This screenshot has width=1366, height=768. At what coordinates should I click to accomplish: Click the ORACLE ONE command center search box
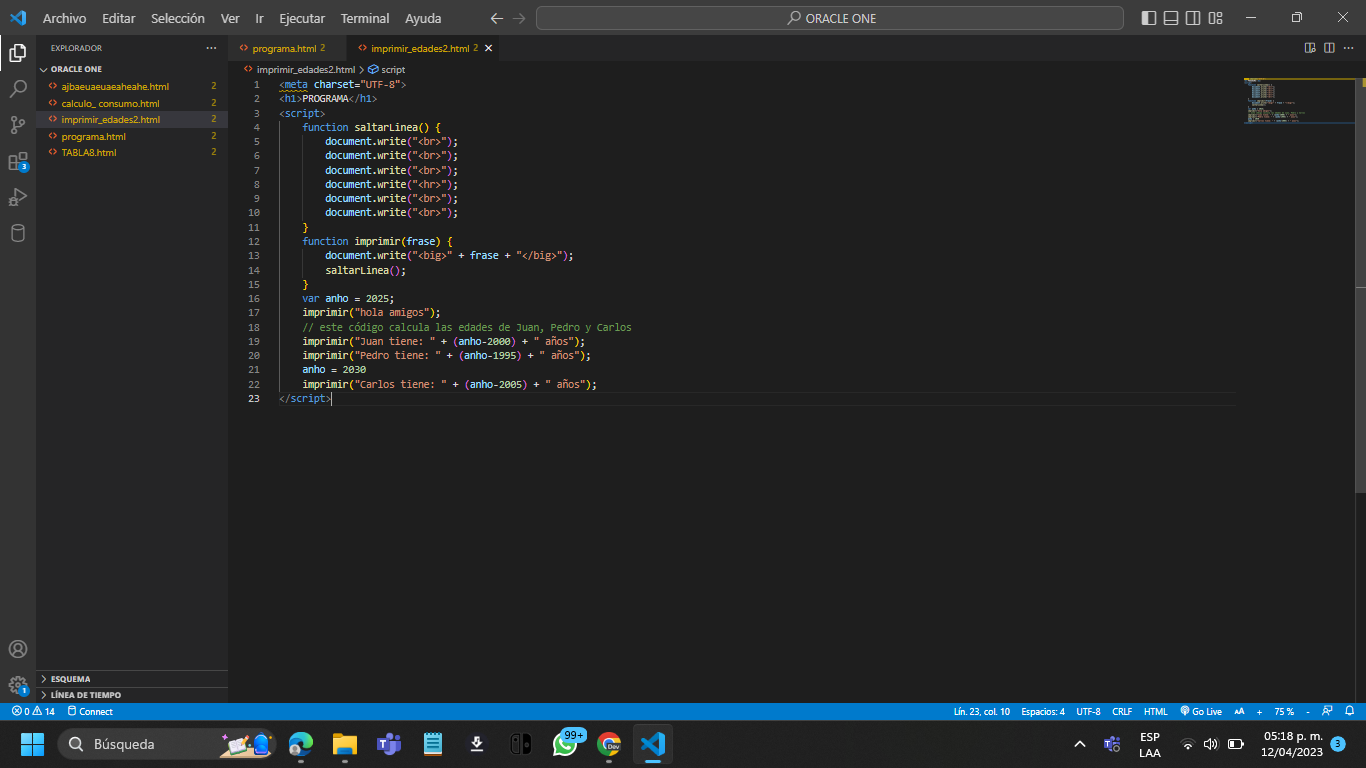pos(829,18)
